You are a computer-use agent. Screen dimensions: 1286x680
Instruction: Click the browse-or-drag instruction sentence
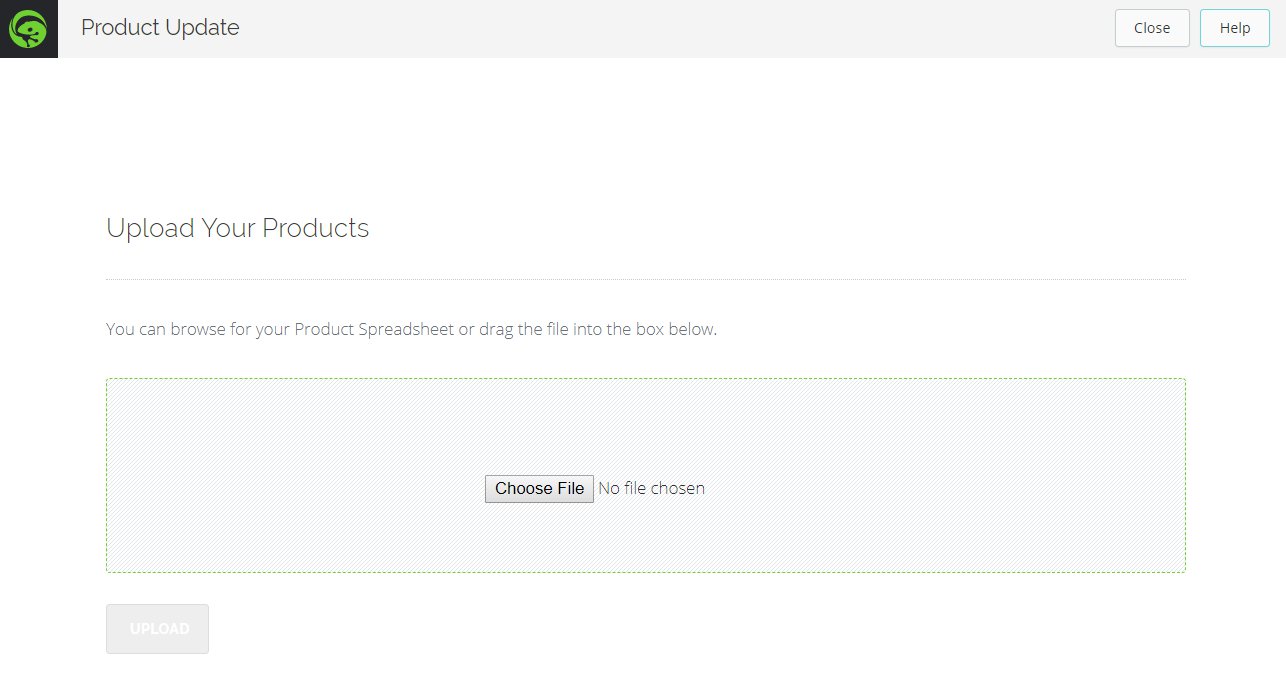pyautogui.click(x=411, y=329)
